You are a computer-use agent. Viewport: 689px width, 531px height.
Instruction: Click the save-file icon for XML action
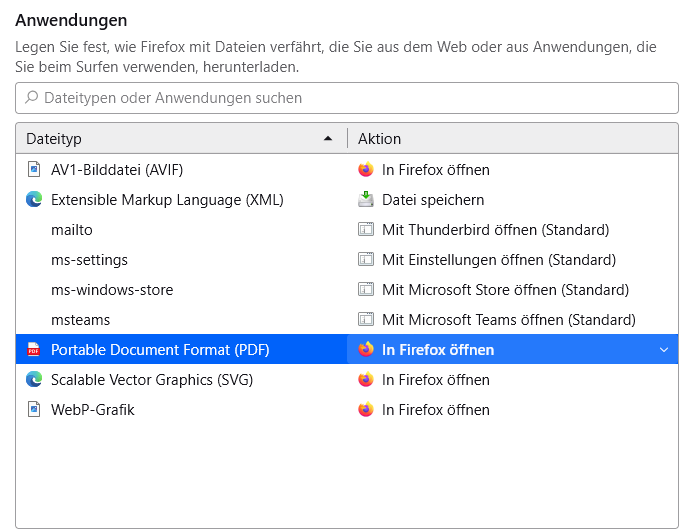(x=365, y=200)
